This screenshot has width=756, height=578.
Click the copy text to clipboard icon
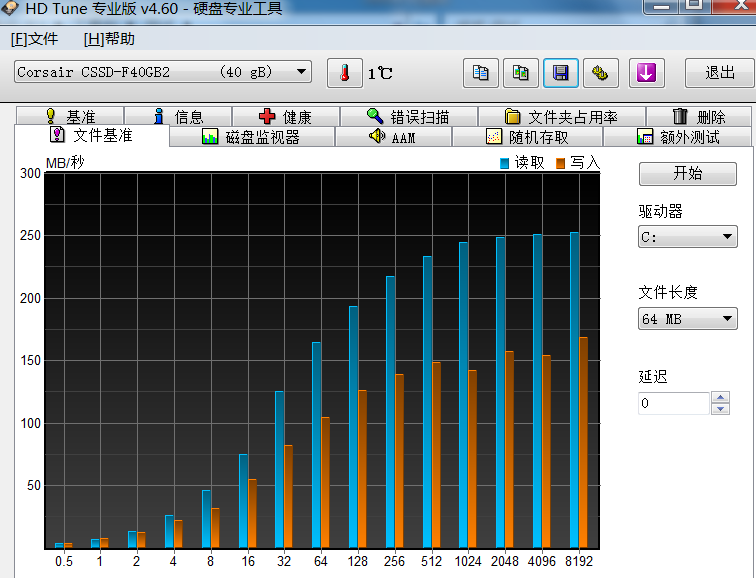pos(481,73)
